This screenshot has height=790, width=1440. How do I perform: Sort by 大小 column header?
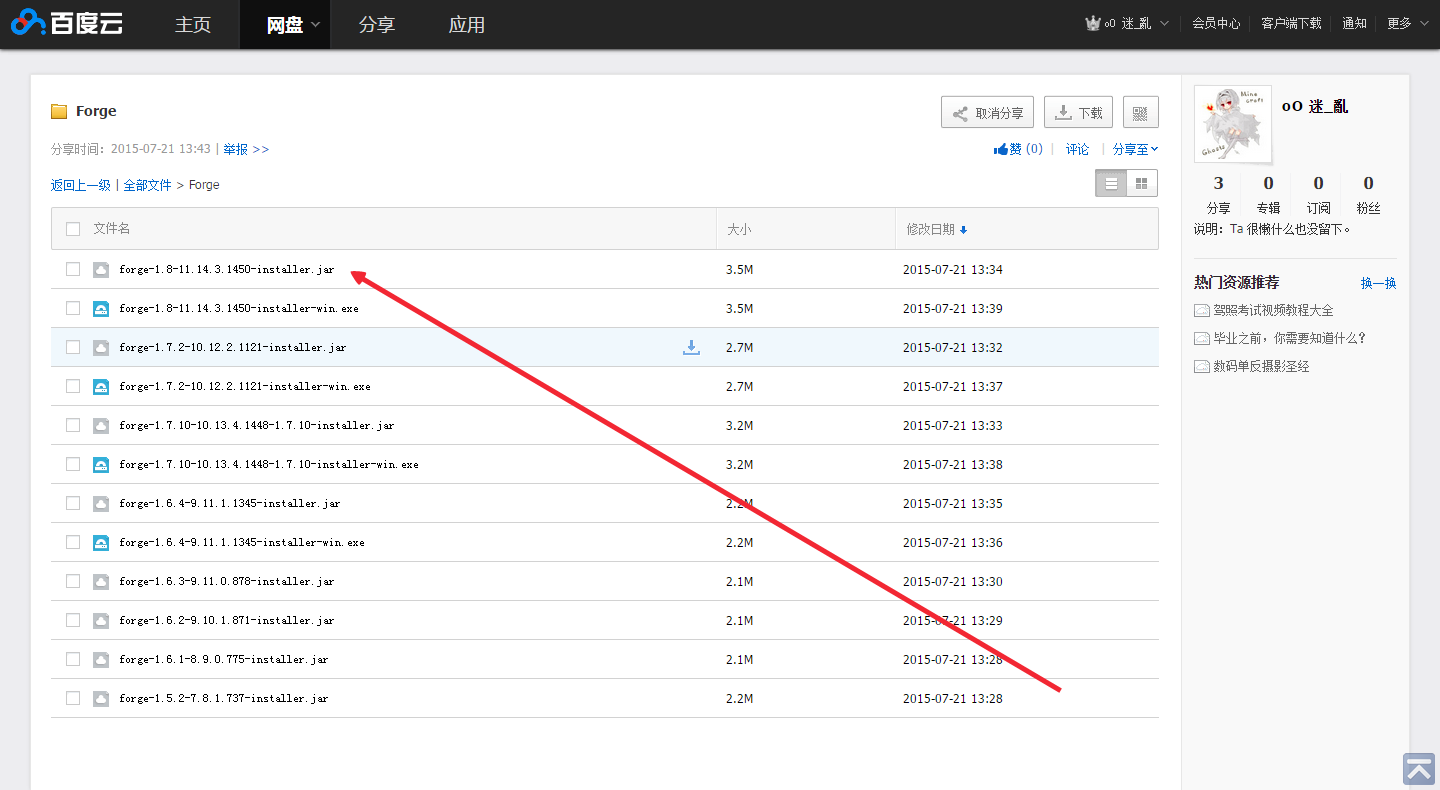(739, 229)
